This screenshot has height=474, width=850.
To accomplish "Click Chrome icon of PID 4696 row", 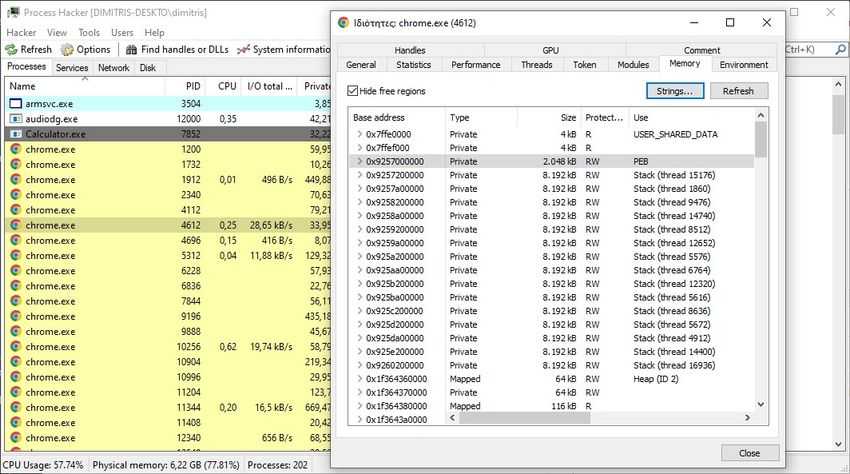I will tap(16, 240).
